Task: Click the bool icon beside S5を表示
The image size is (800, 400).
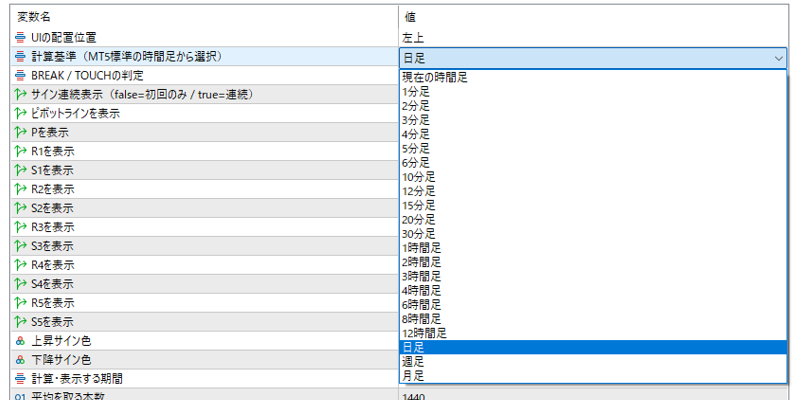Action: [20, 322]
